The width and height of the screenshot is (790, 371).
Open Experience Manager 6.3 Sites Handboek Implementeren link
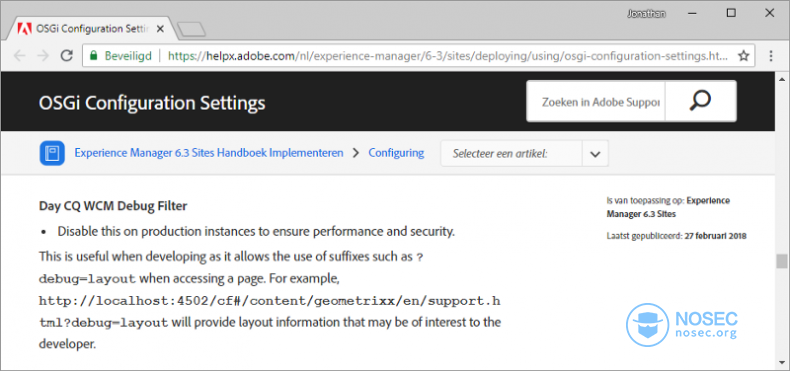click(209, 153)
